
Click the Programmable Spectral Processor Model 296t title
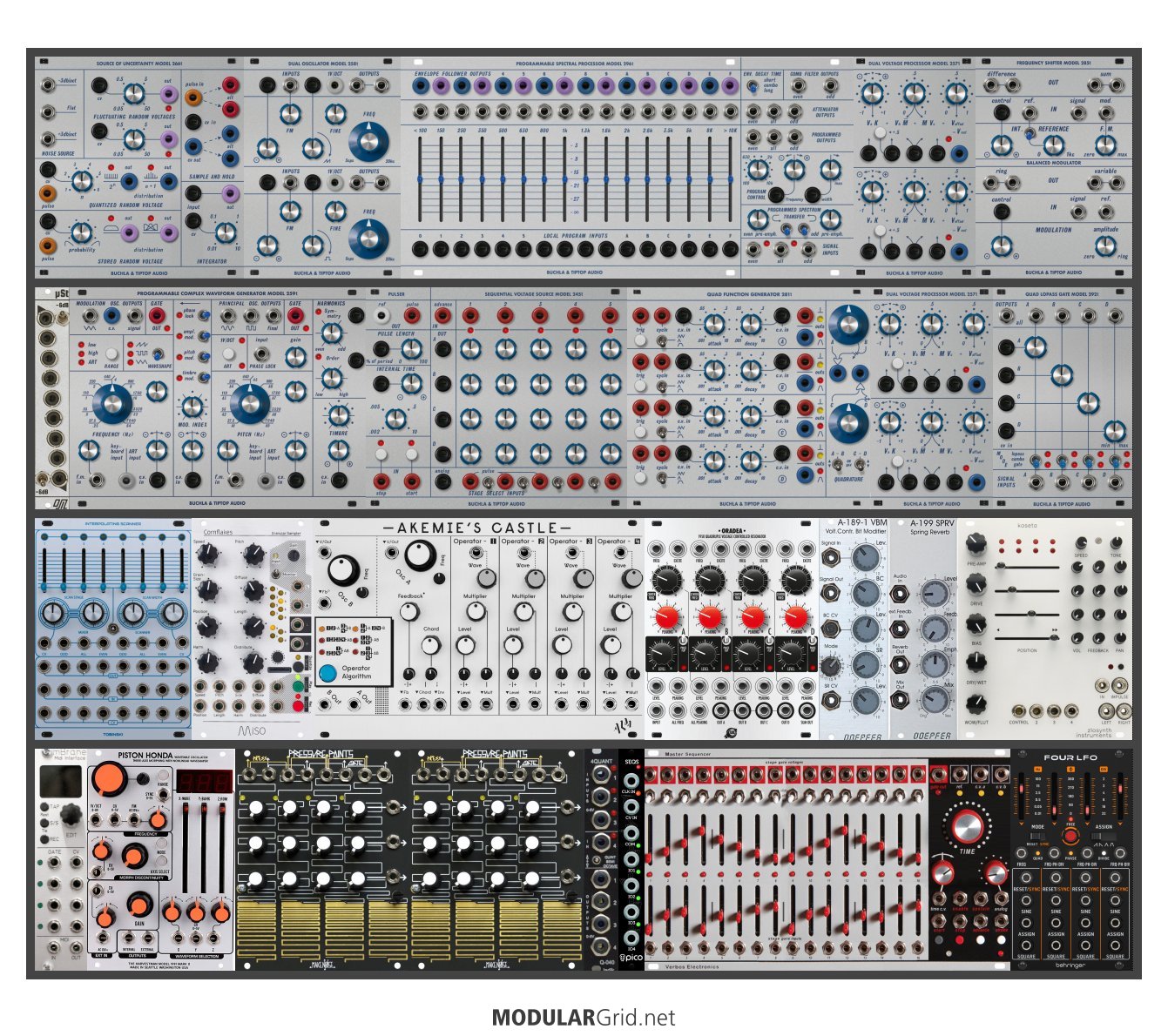click(574, 64)
